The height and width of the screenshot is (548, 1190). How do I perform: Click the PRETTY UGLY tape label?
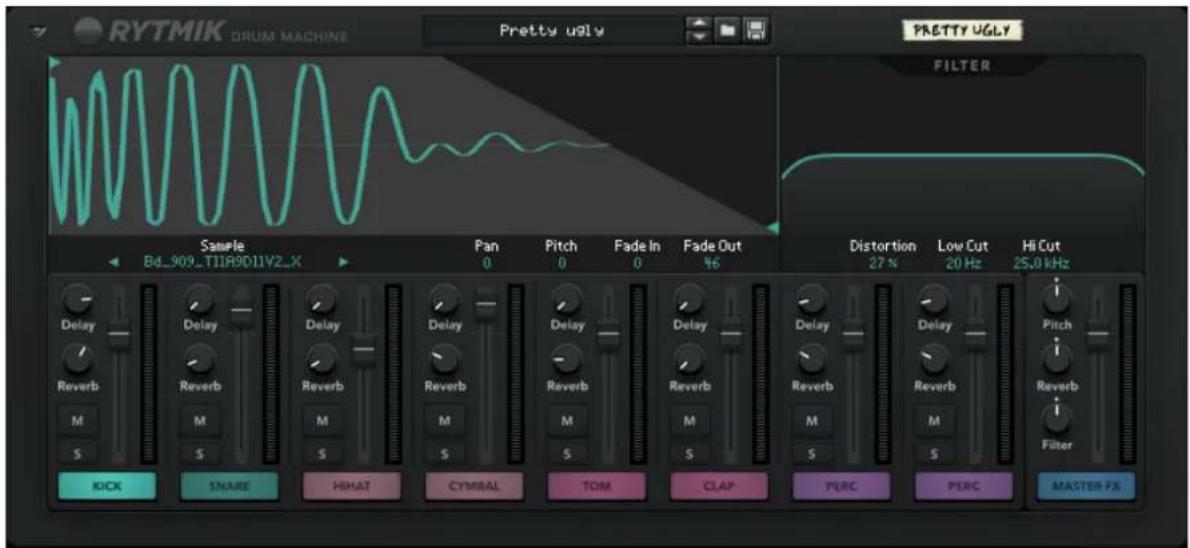tap(962, 30)
